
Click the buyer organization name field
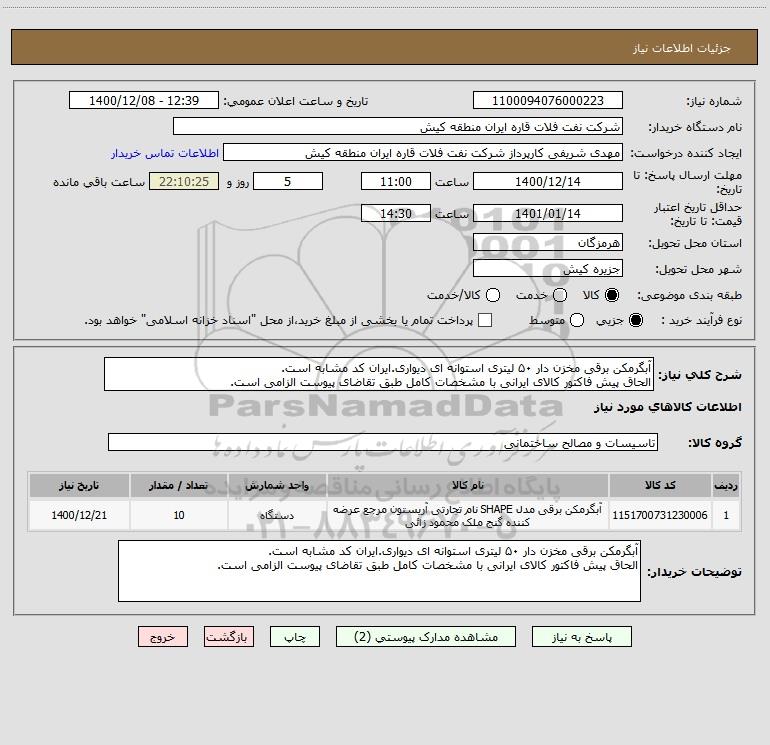coord(398,127)
